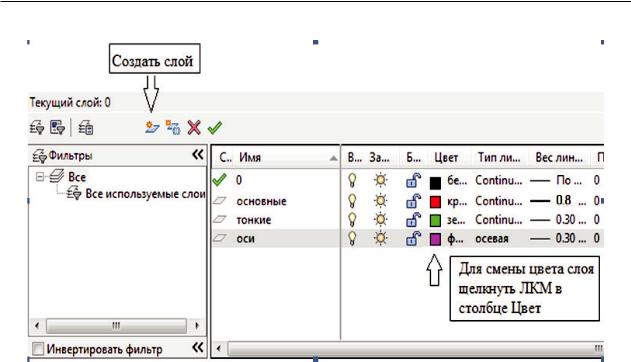Image resolution: width=631 pixels, height=362 pixels.
Task: Freeze layer 0 with sun icon
Action: pos(380,180)
